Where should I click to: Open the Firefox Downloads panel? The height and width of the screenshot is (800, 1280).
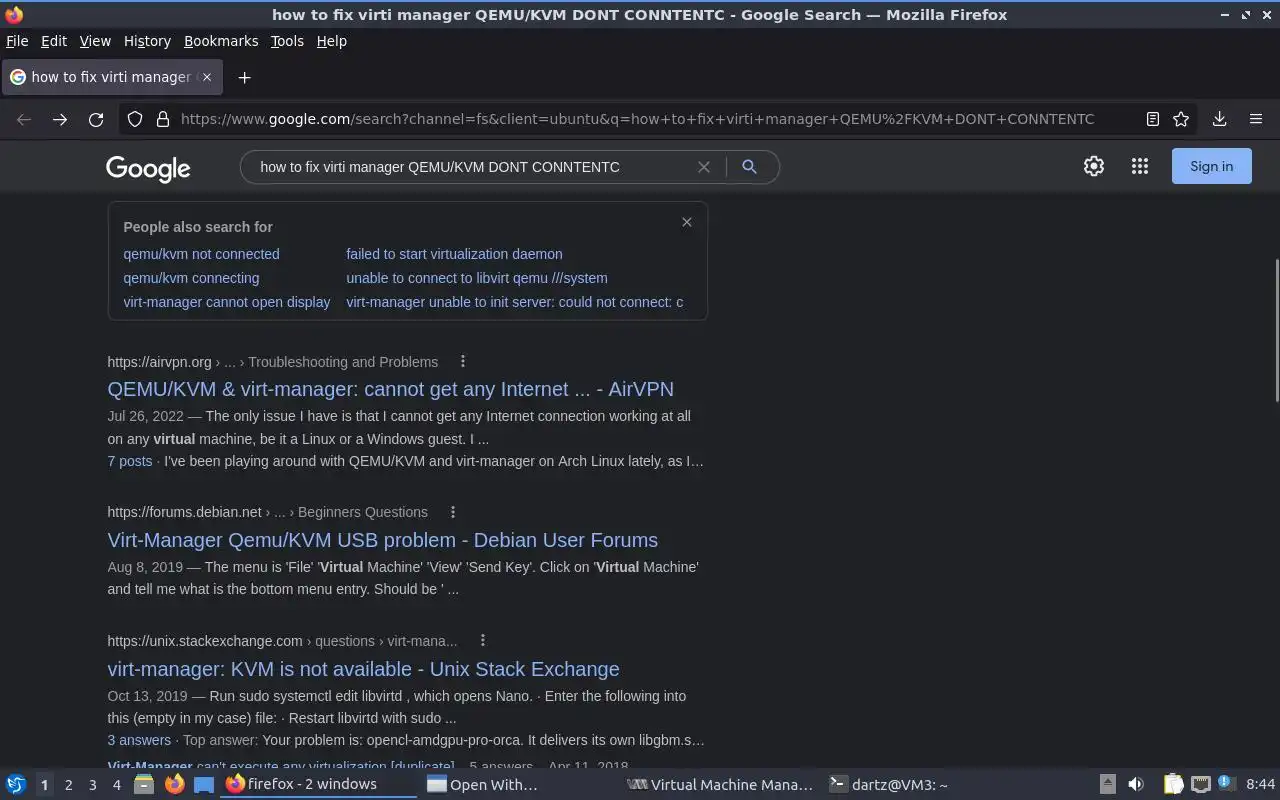pos(1219,119)
